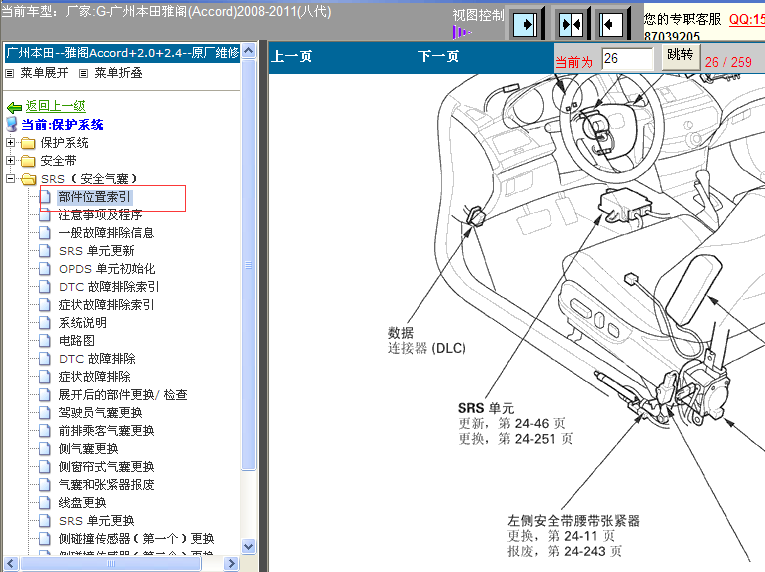This screenshot has height=572, width=765.
Task: Click the center-split view control icon
Action: click(570, 24)
